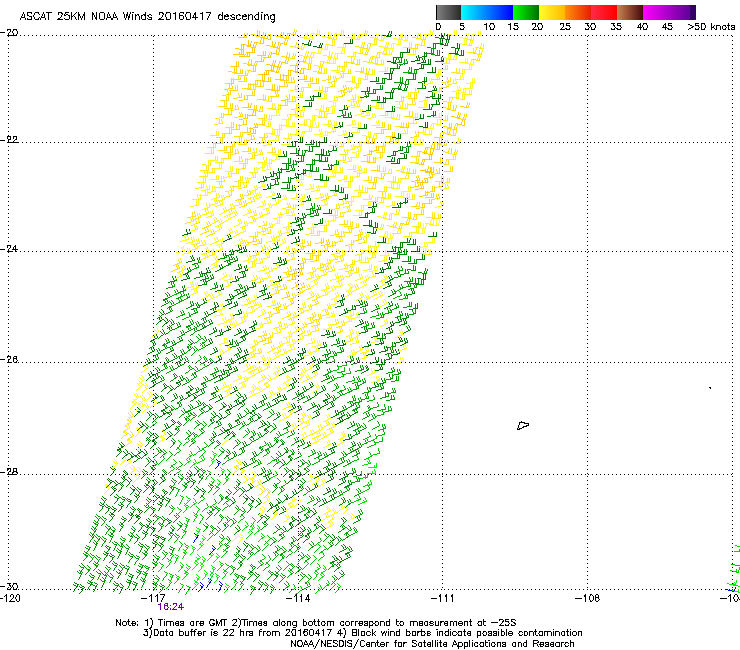The width and height of the screenshot is (740, 650).
Task: Click the note line starting "Note: 1) Times are GMT"
Action: (x=316, y=623)
